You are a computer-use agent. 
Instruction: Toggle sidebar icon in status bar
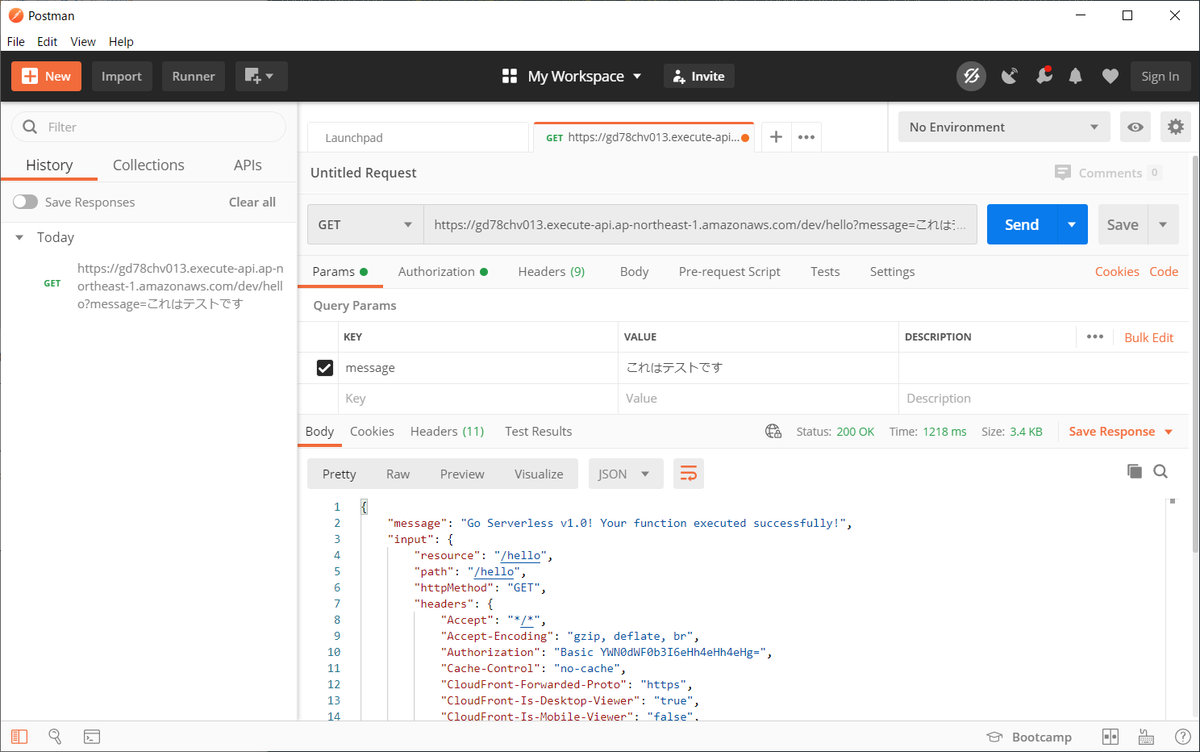[20, 737]
